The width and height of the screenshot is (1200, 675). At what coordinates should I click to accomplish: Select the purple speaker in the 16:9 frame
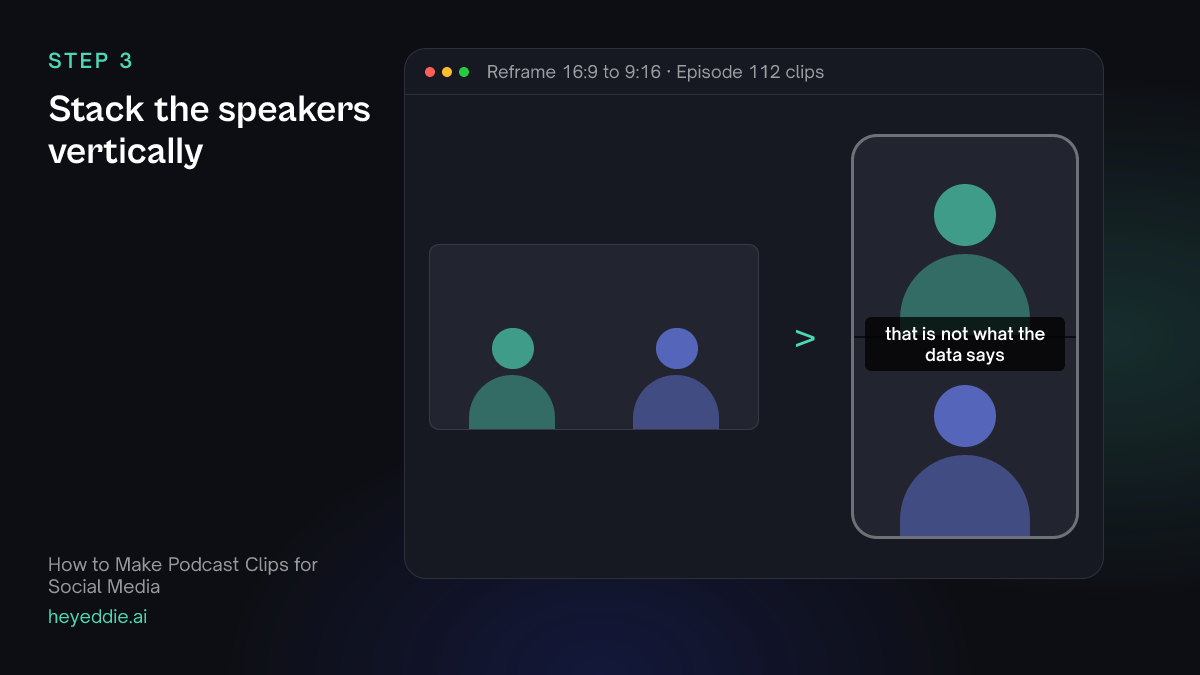676,379
